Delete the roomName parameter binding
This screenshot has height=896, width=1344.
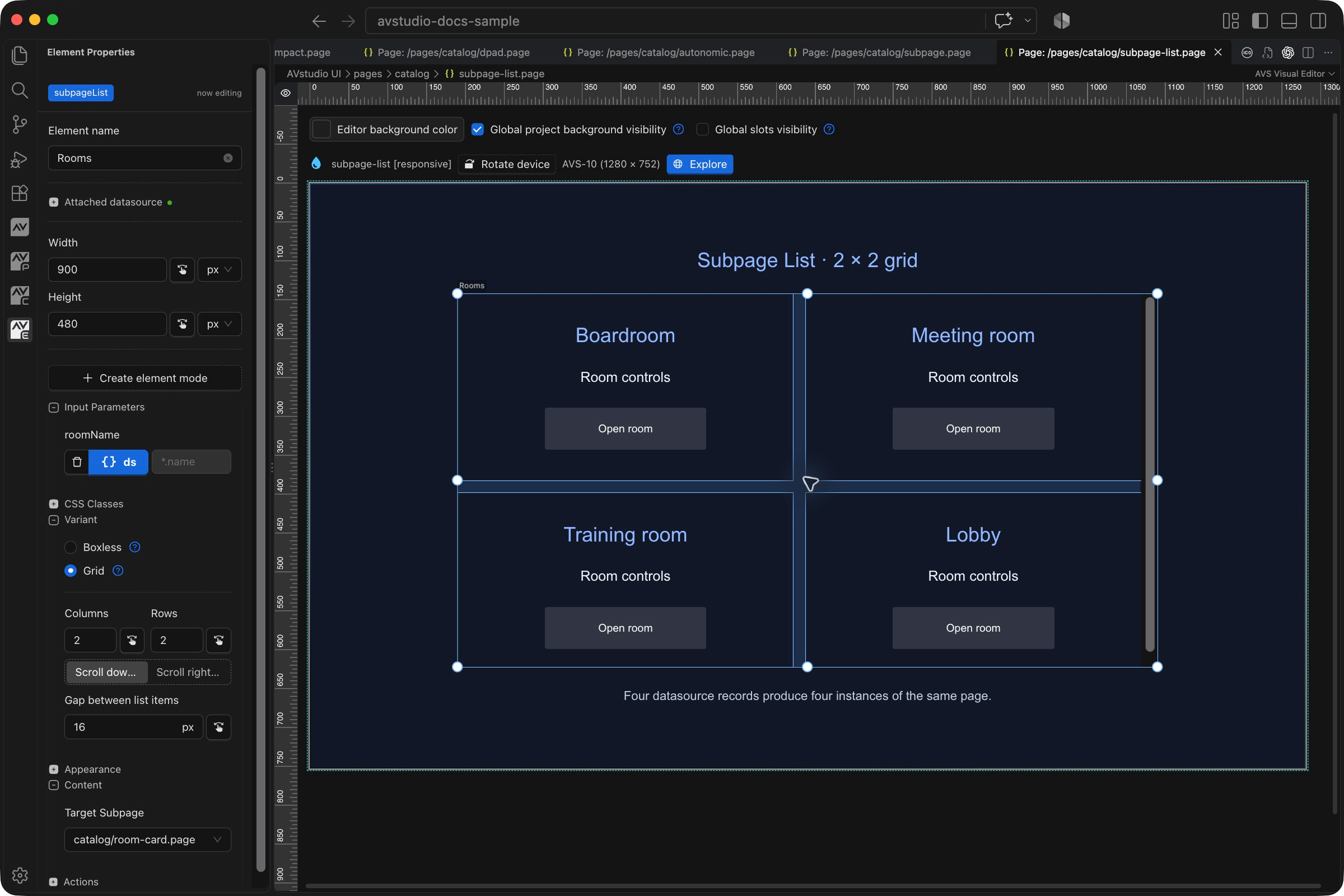(77, 461)
